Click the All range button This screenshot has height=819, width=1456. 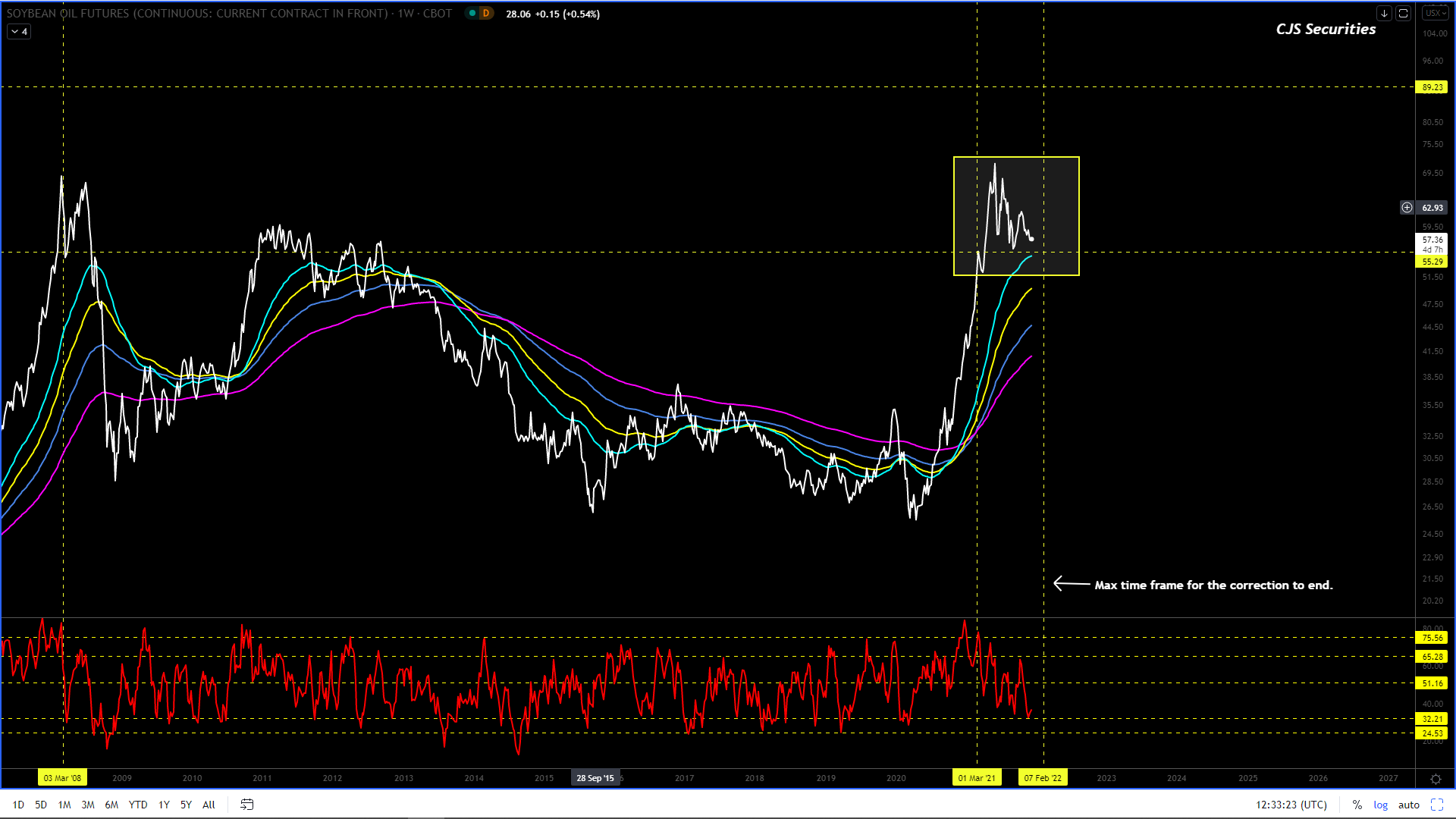(x=209, y=805)
